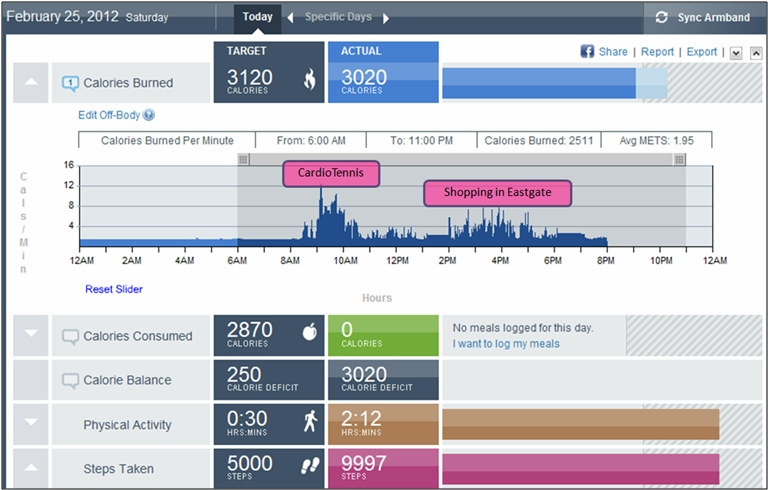Click 'Avg METS: 1.95' value
The height and width of the screenshot is (490, 768).
(x=657, y=141)
